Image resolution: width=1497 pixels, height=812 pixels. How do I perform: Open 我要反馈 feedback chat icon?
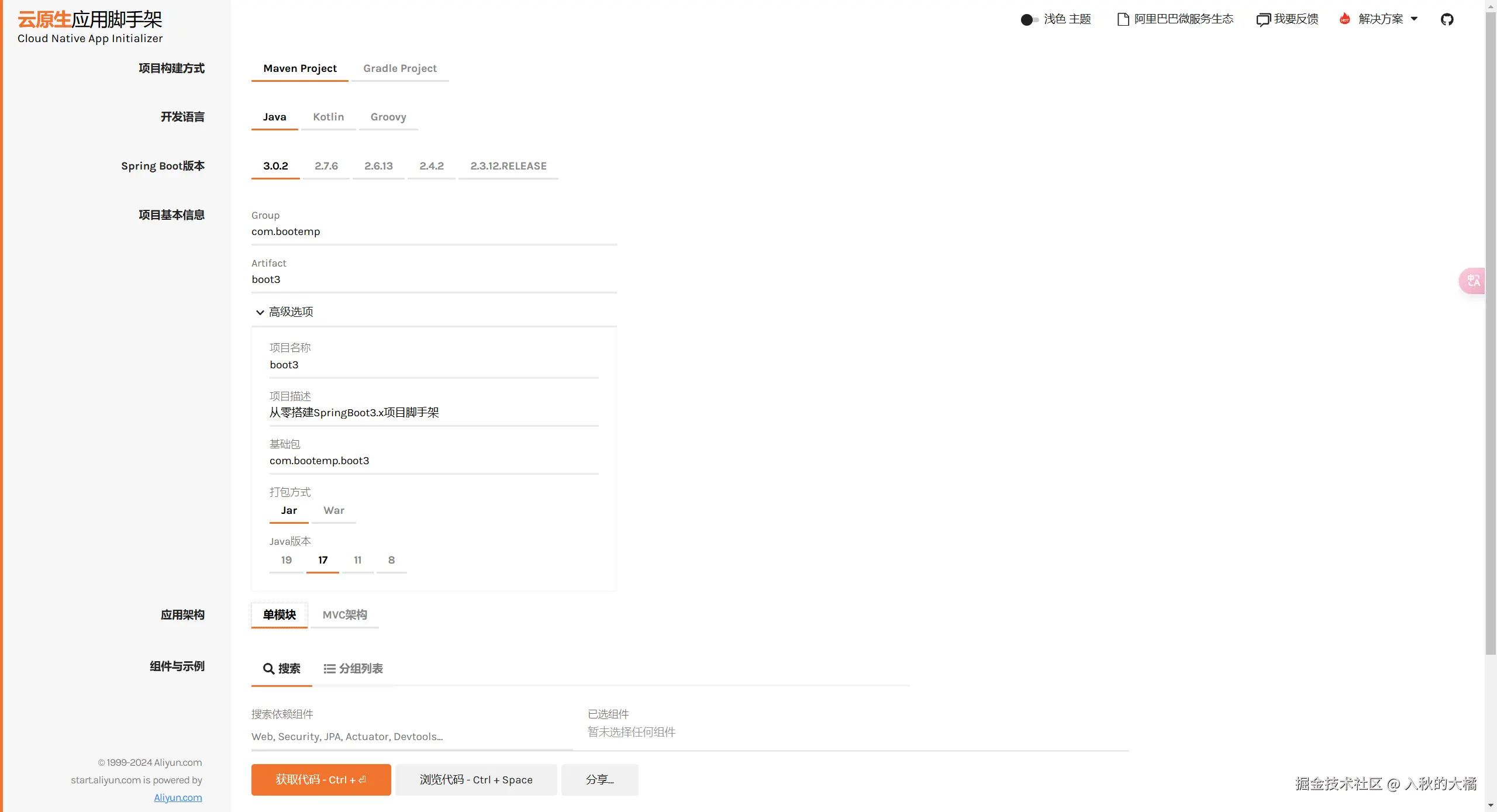tap(1264, 19)
